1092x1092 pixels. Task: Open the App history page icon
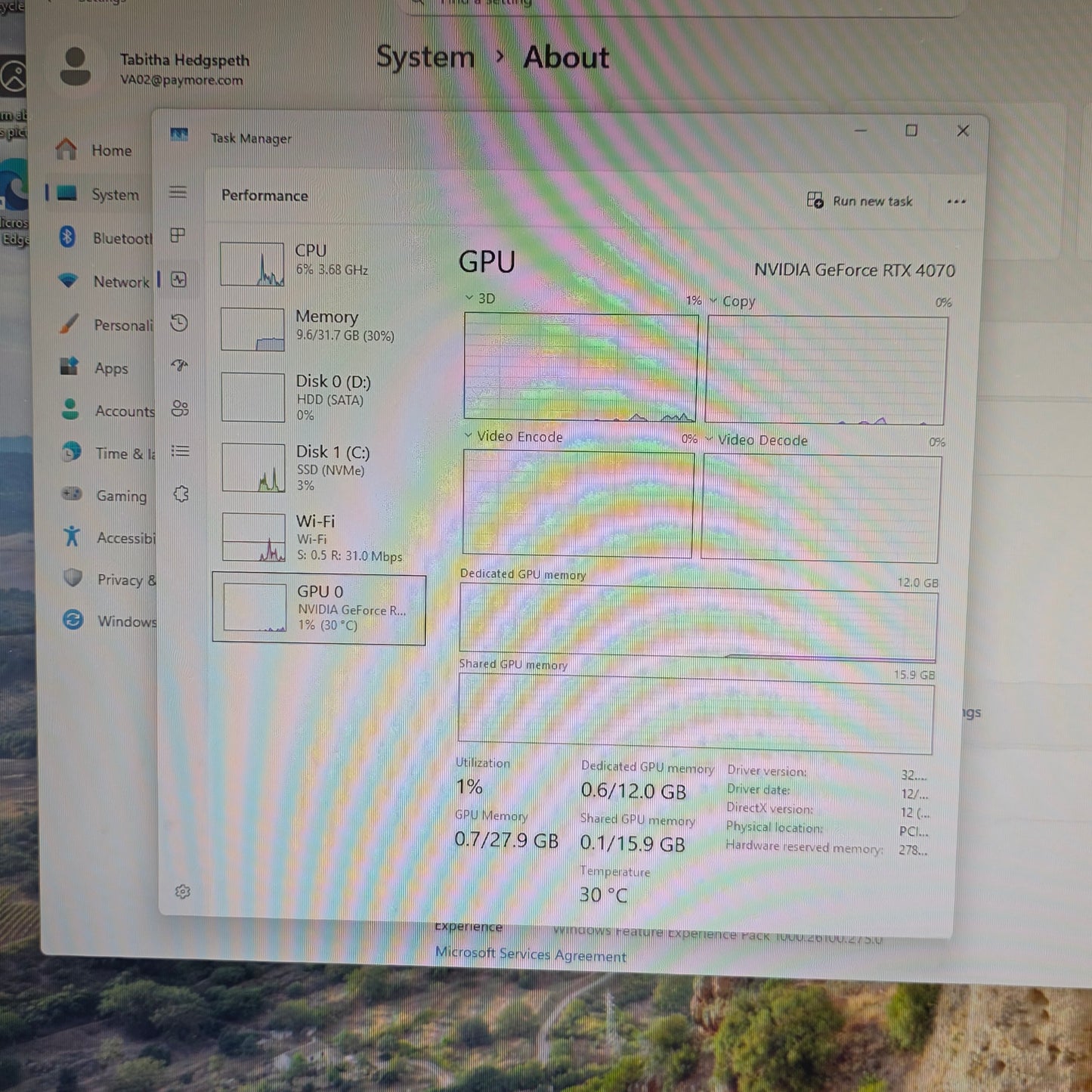[x=179, y=323]
